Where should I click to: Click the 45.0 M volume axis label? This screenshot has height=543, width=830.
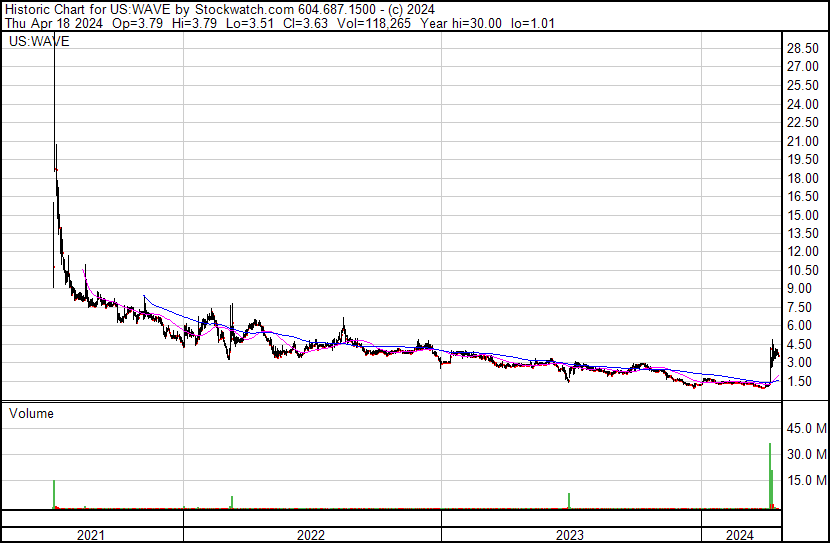[x=805, y=429]
